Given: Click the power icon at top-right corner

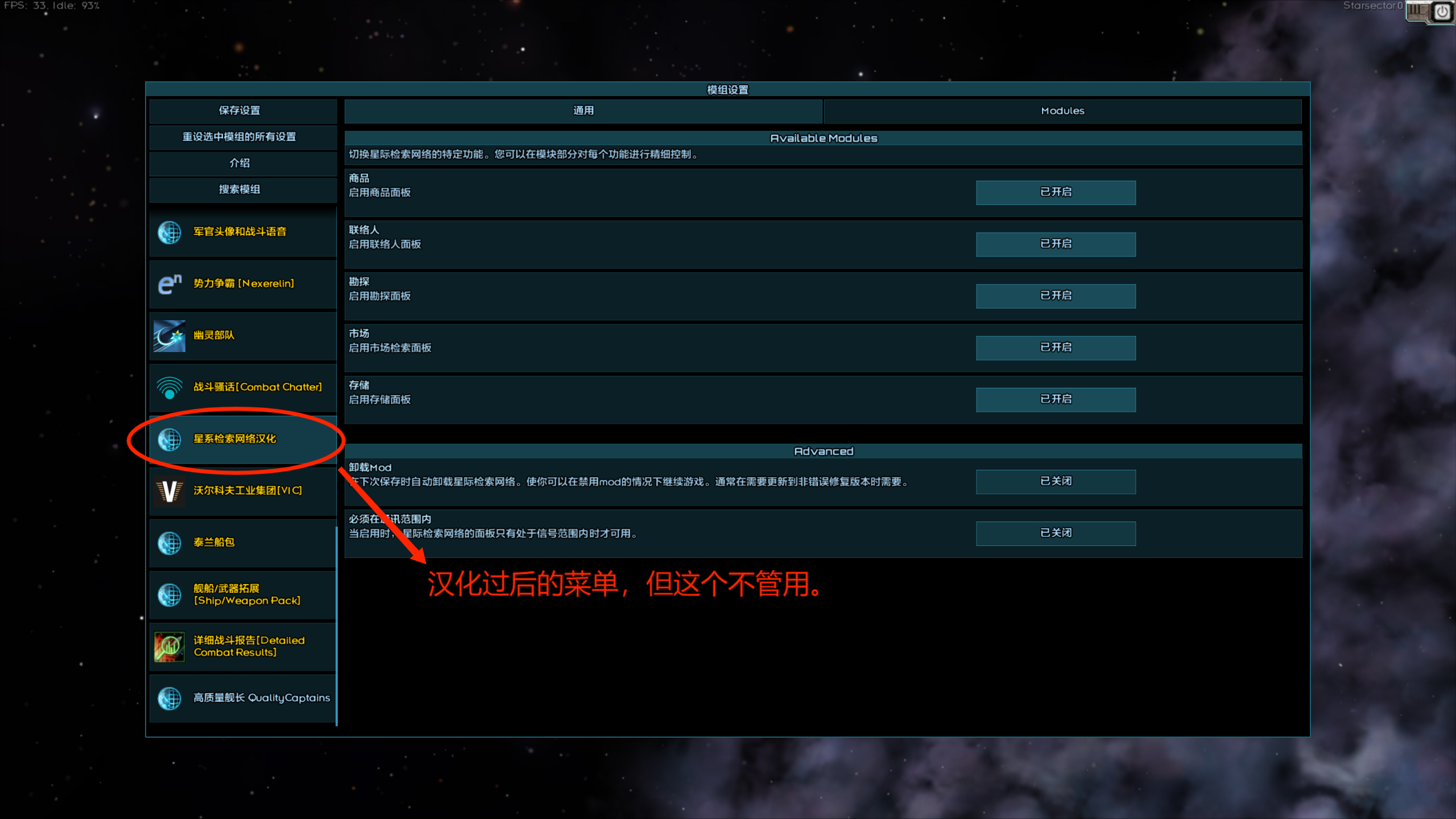Looking at the screenshot, I should pyautogui.click(x=1442, y=11).
